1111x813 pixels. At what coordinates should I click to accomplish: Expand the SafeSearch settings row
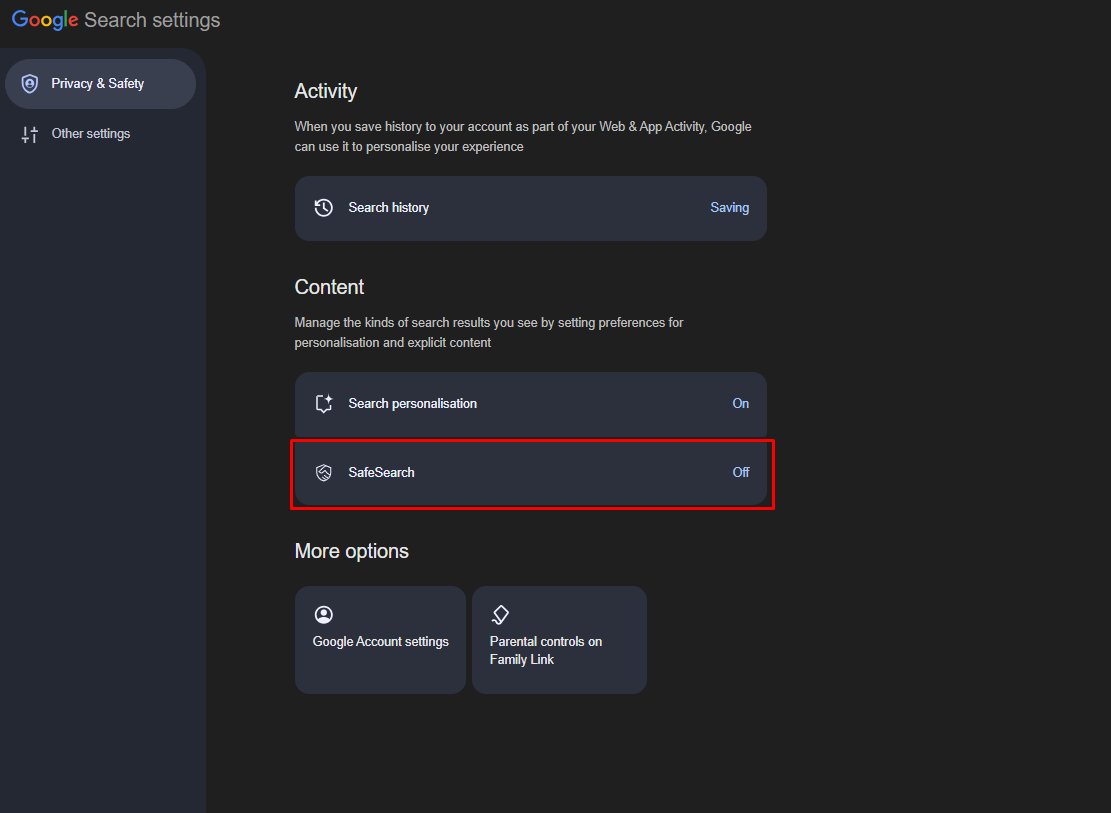pyautogui.click(x=530, y=471)
